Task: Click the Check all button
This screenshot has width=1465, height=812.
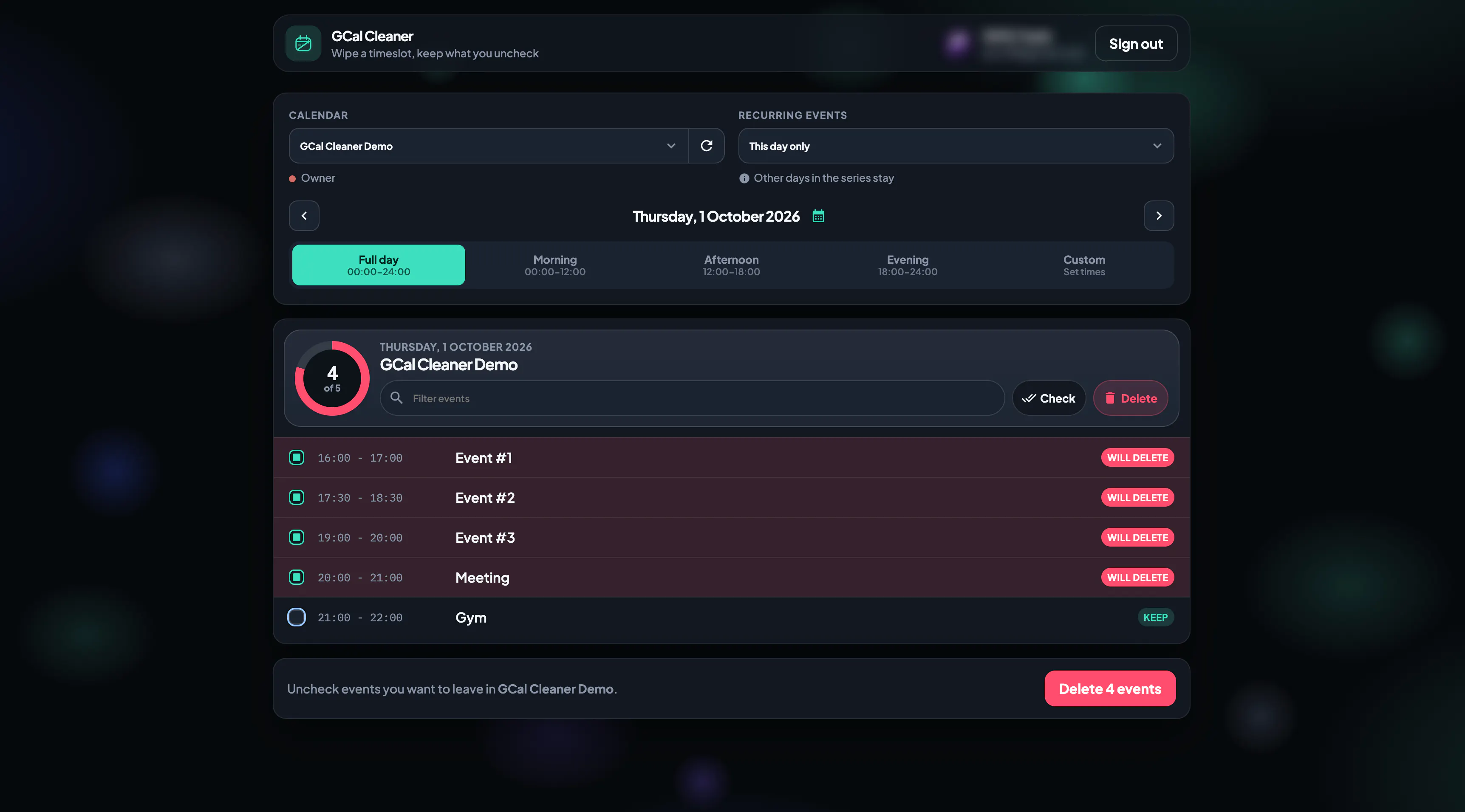Action: [x=1049, y=398]
